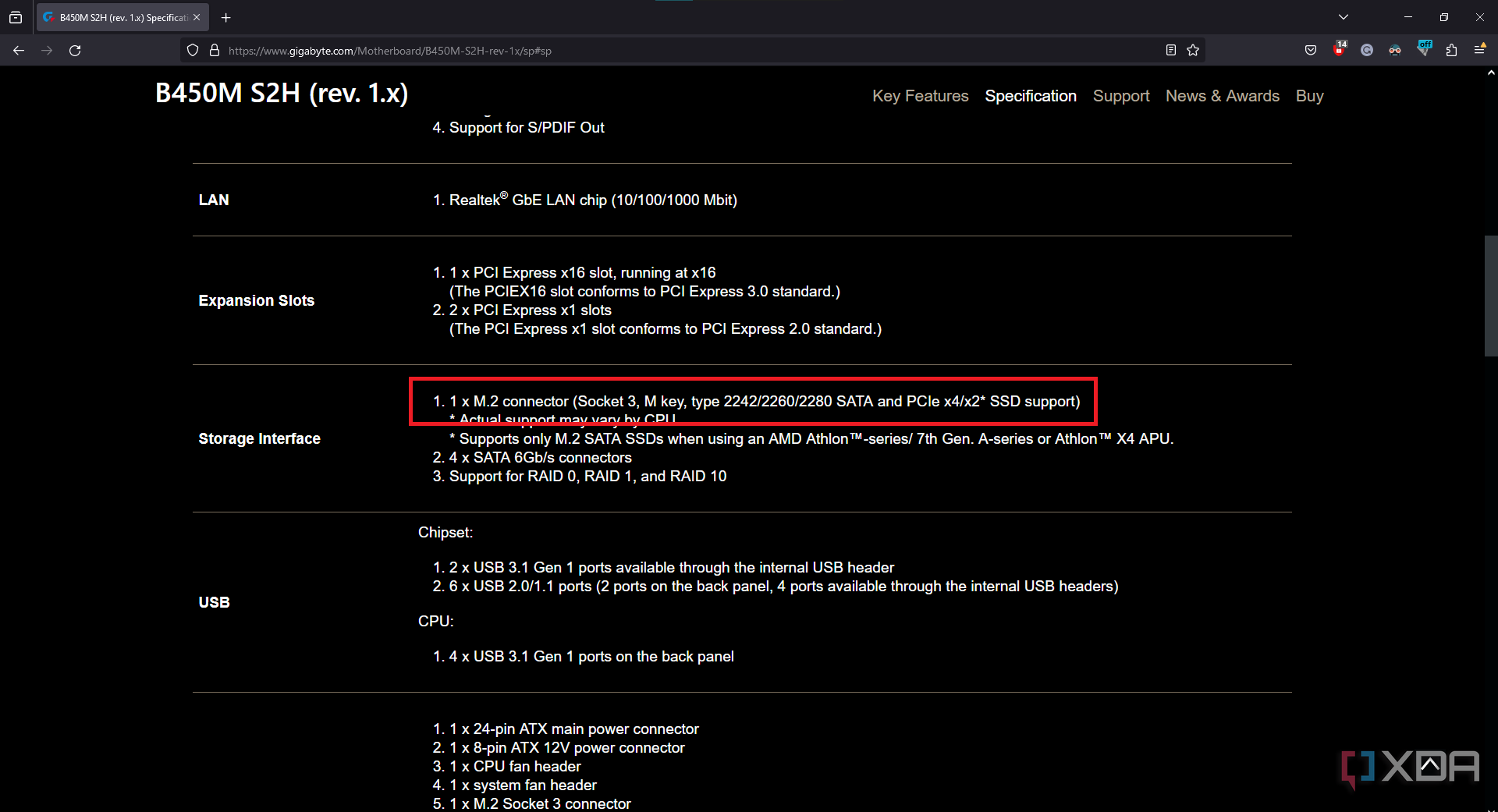This screenshot has width=1498, height=812.
Task: Click the page scrollbar thumb
Action: coord(1490,296)
